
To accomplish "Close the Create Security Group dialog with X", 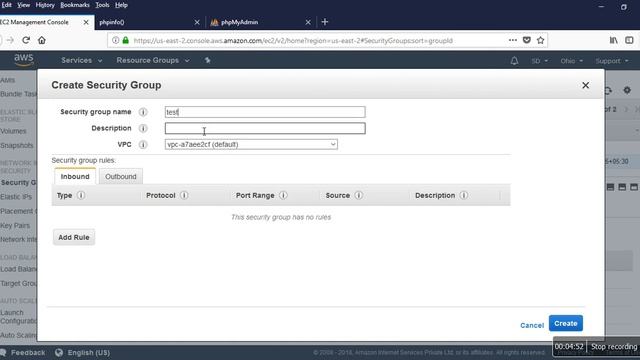I will (585, 85).
